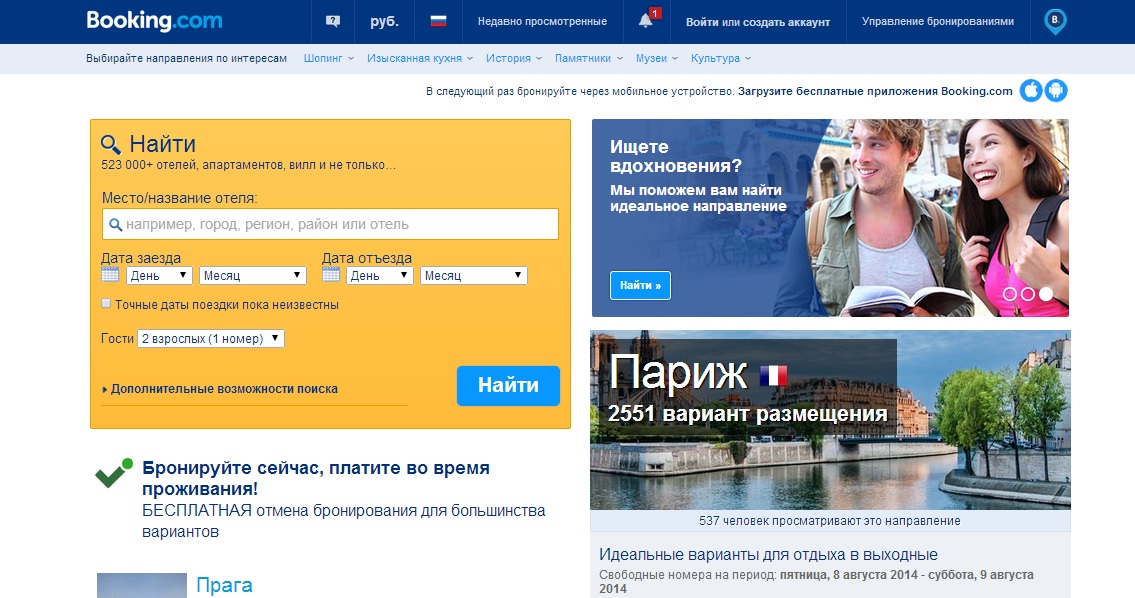Open check-in "Месяц" dropdown

pyautogui.click(x=253, y=275)
